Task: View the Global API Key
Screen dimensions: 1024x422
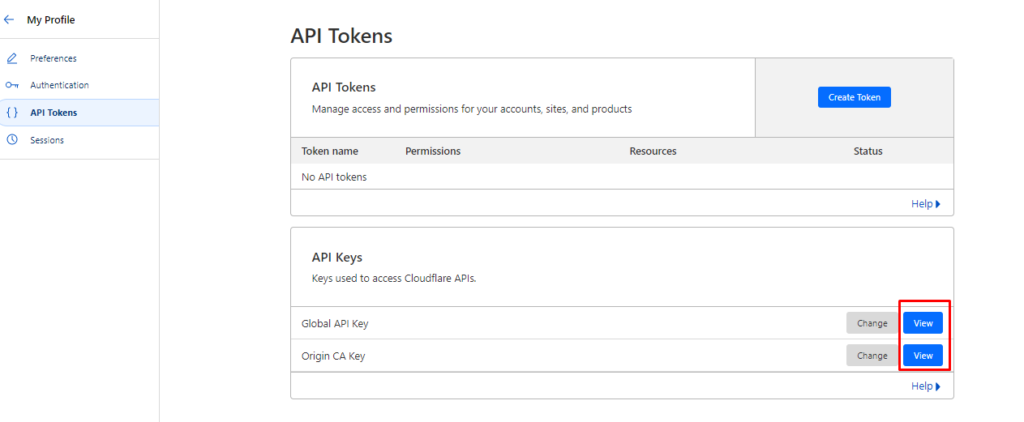Action: click(x=922, y=323)
